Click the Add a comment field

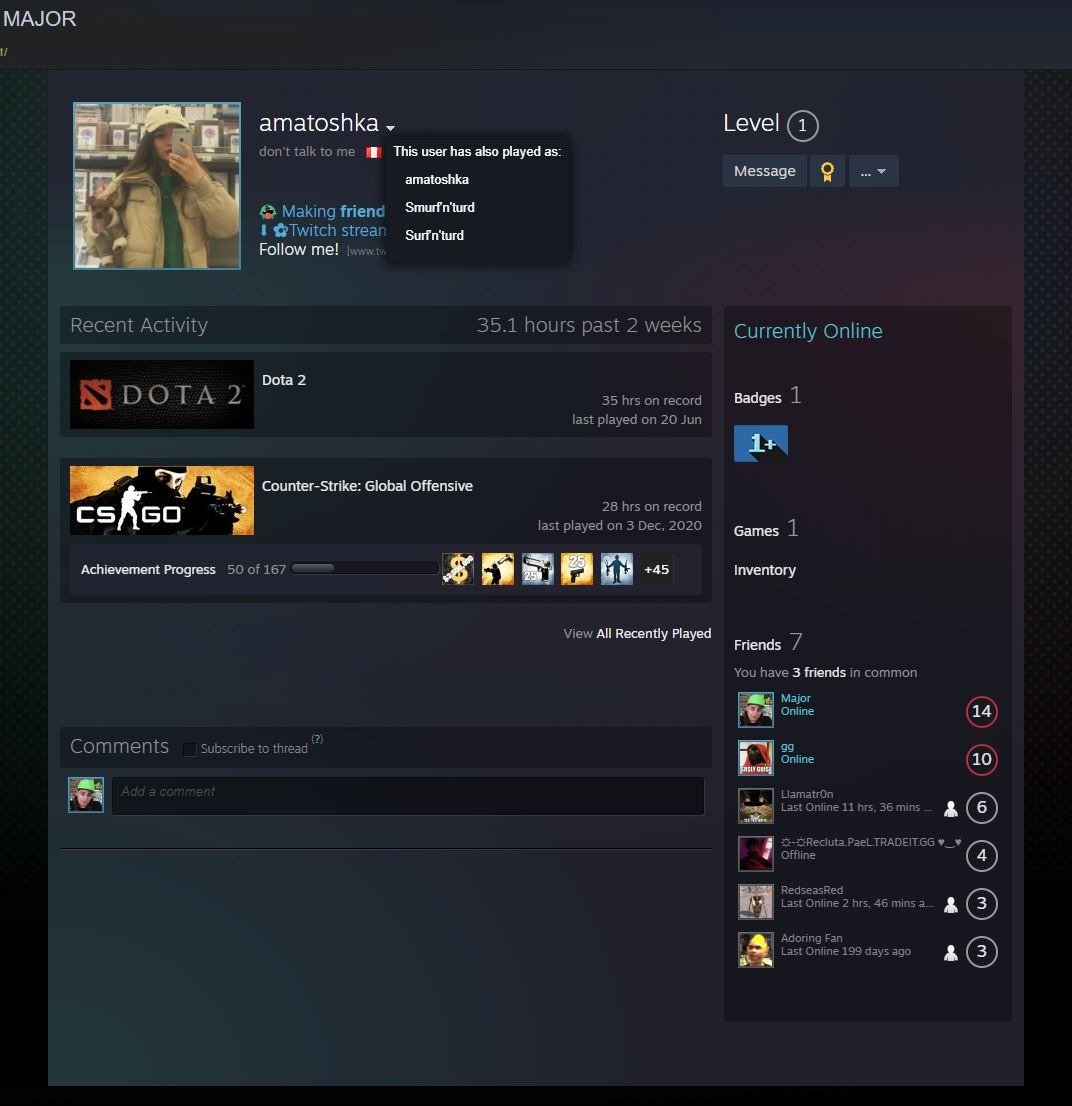(408, 796)
